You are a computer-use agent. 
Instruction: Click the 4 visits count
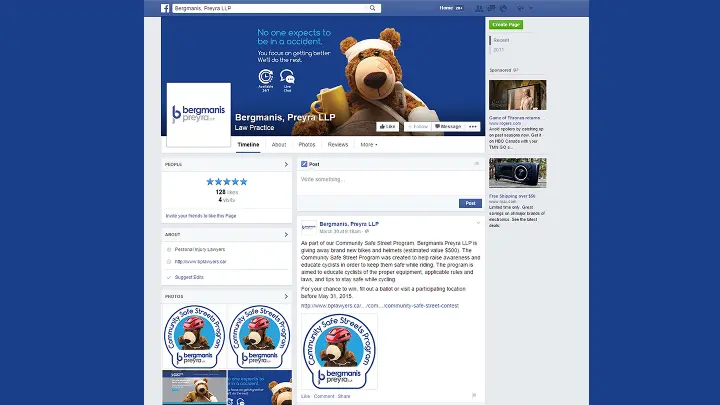pos(227,200)
